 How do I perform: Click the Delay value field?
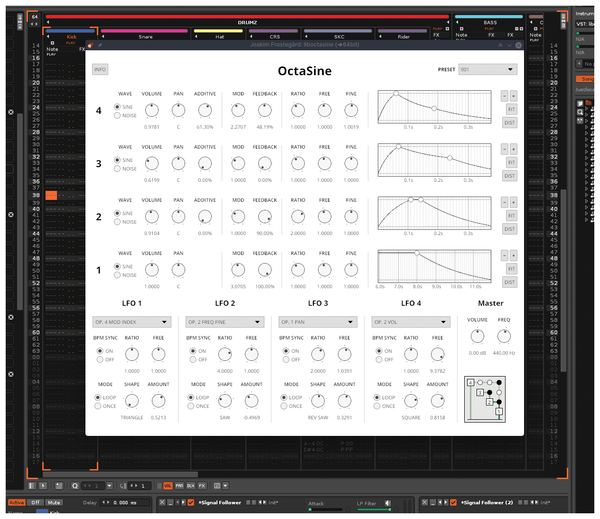click(125, 503)
